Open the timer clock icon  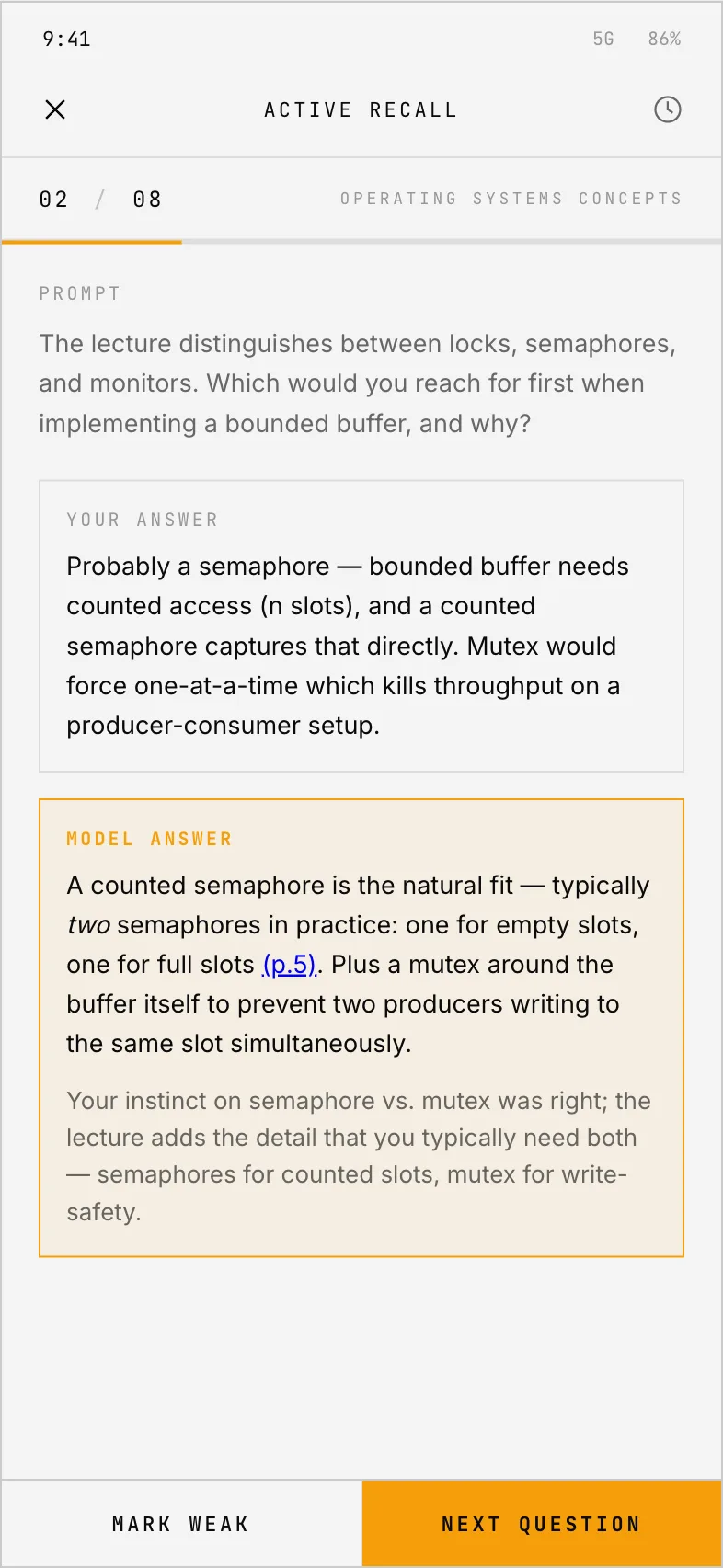click(668, 109)
